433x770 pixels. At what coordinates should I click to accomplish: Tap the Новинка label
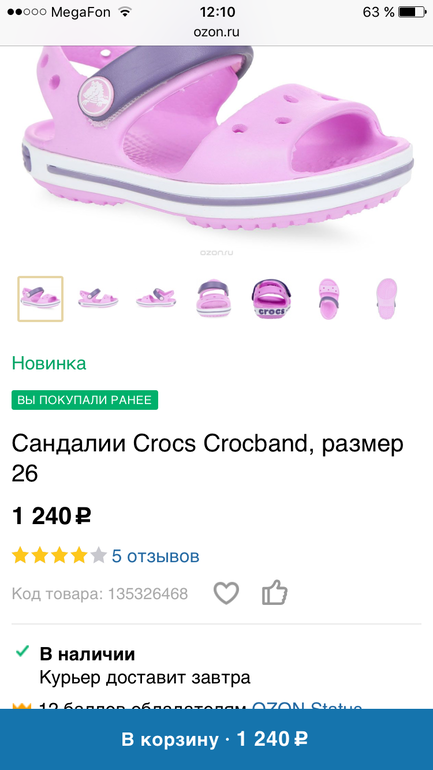(x=49, y=363)
